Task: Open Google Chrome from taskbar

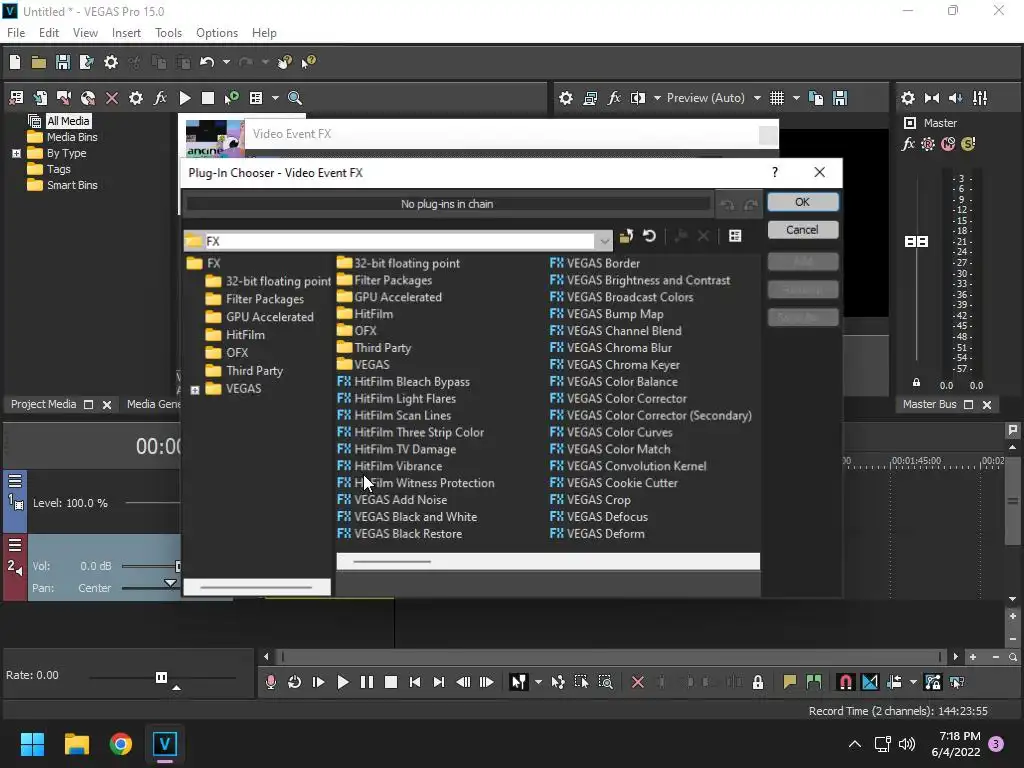Action: (x=120, y=744)
